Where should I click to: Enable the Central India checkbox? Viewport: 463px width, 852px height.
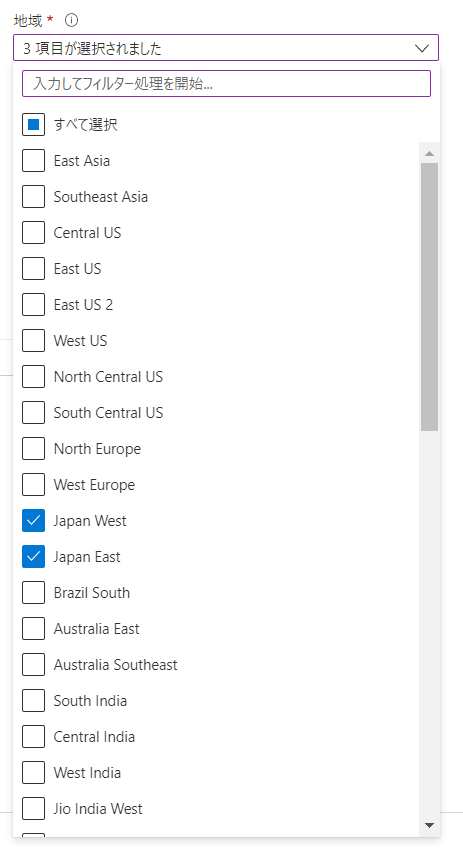point(34,737)
